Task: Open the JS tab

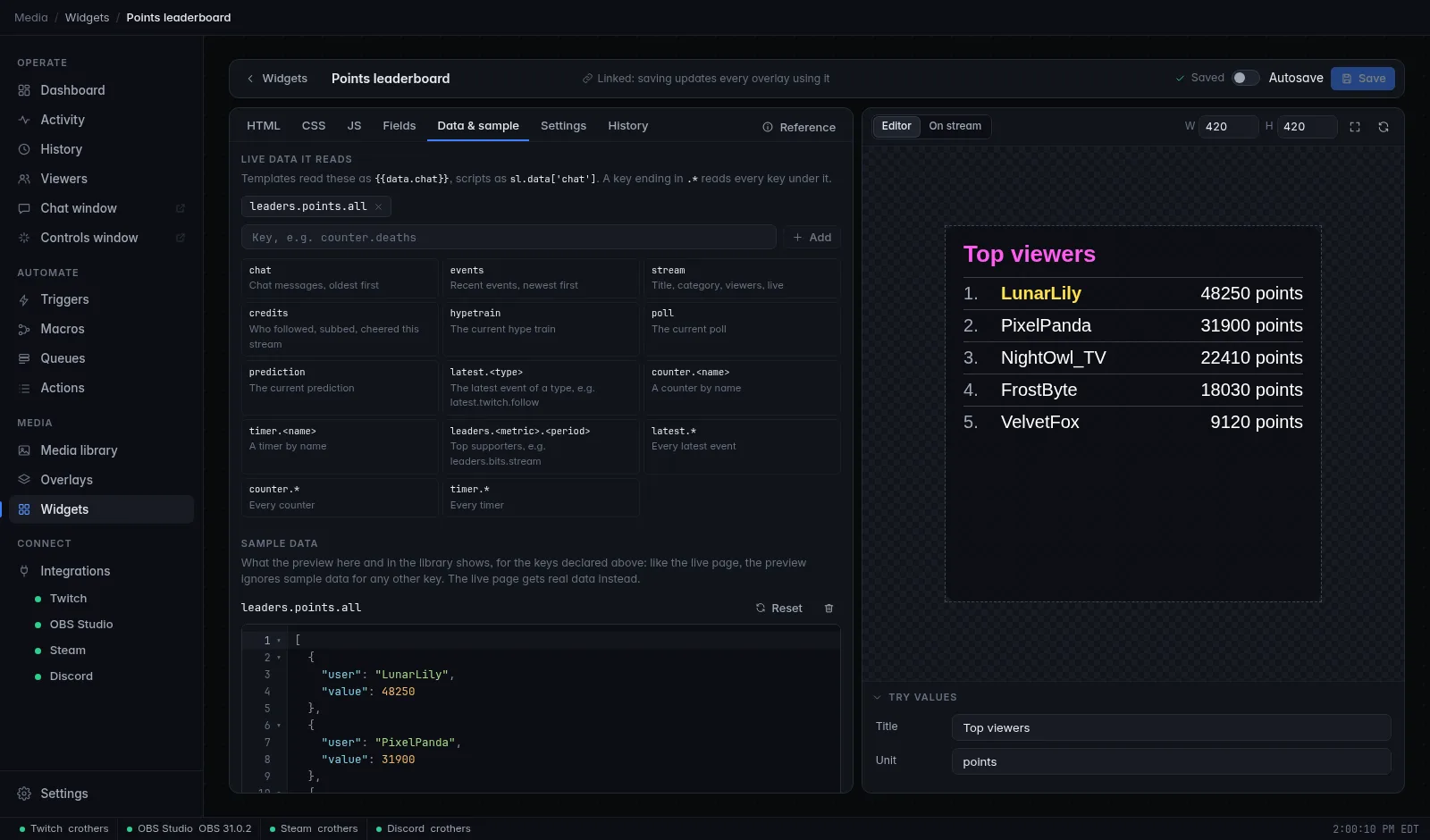Action: click(355, 126)
